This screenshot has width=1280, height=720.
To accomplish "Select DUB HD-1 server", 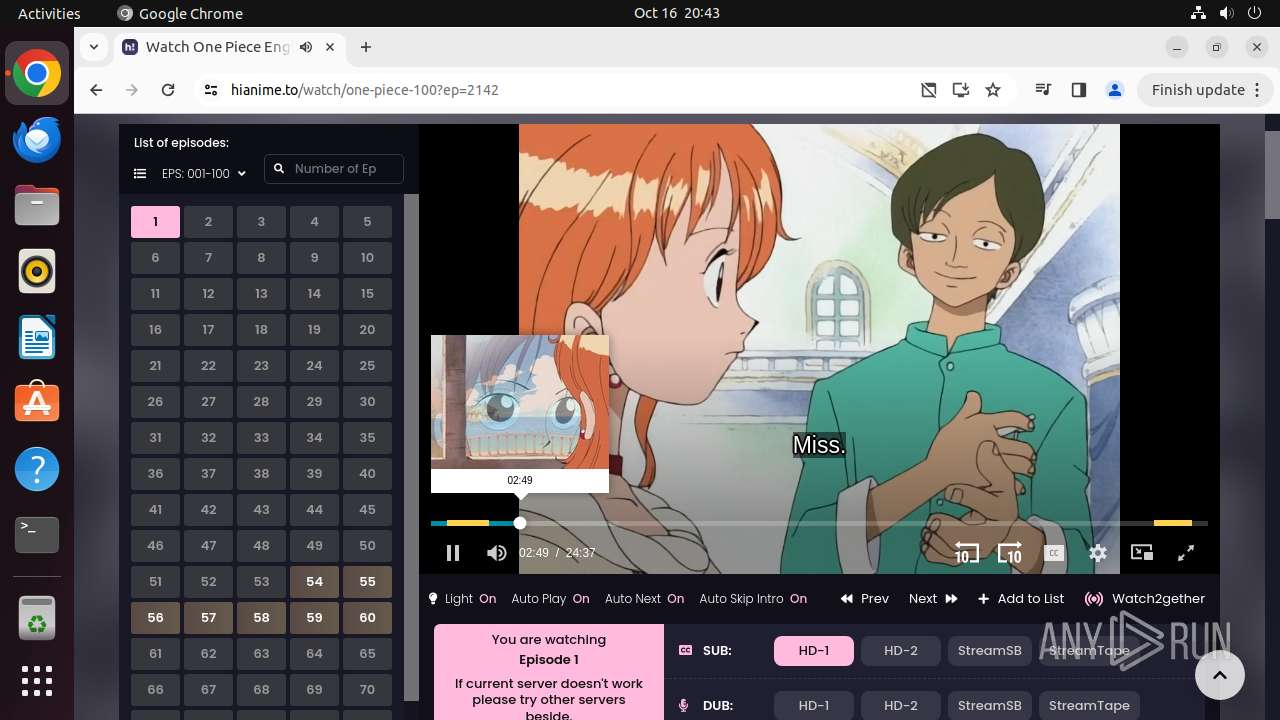I will pos(814,705).
